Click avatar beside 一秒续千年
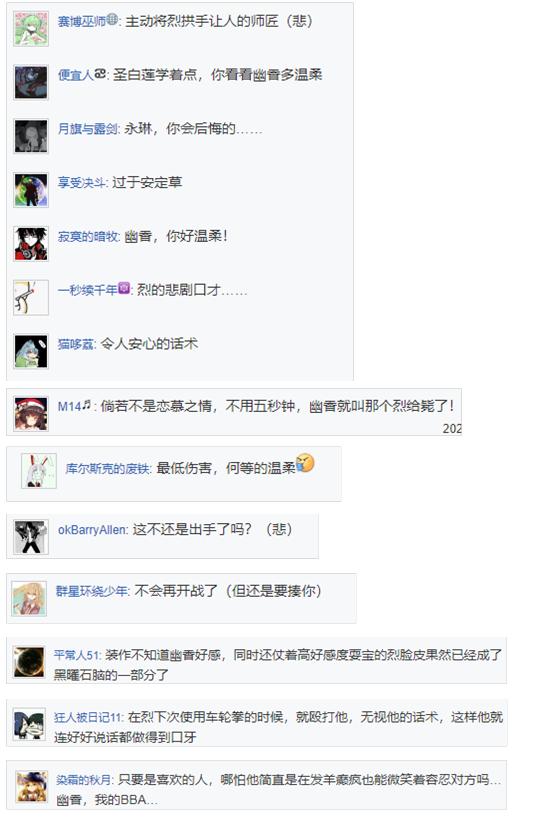 click(x=31, y=298)
